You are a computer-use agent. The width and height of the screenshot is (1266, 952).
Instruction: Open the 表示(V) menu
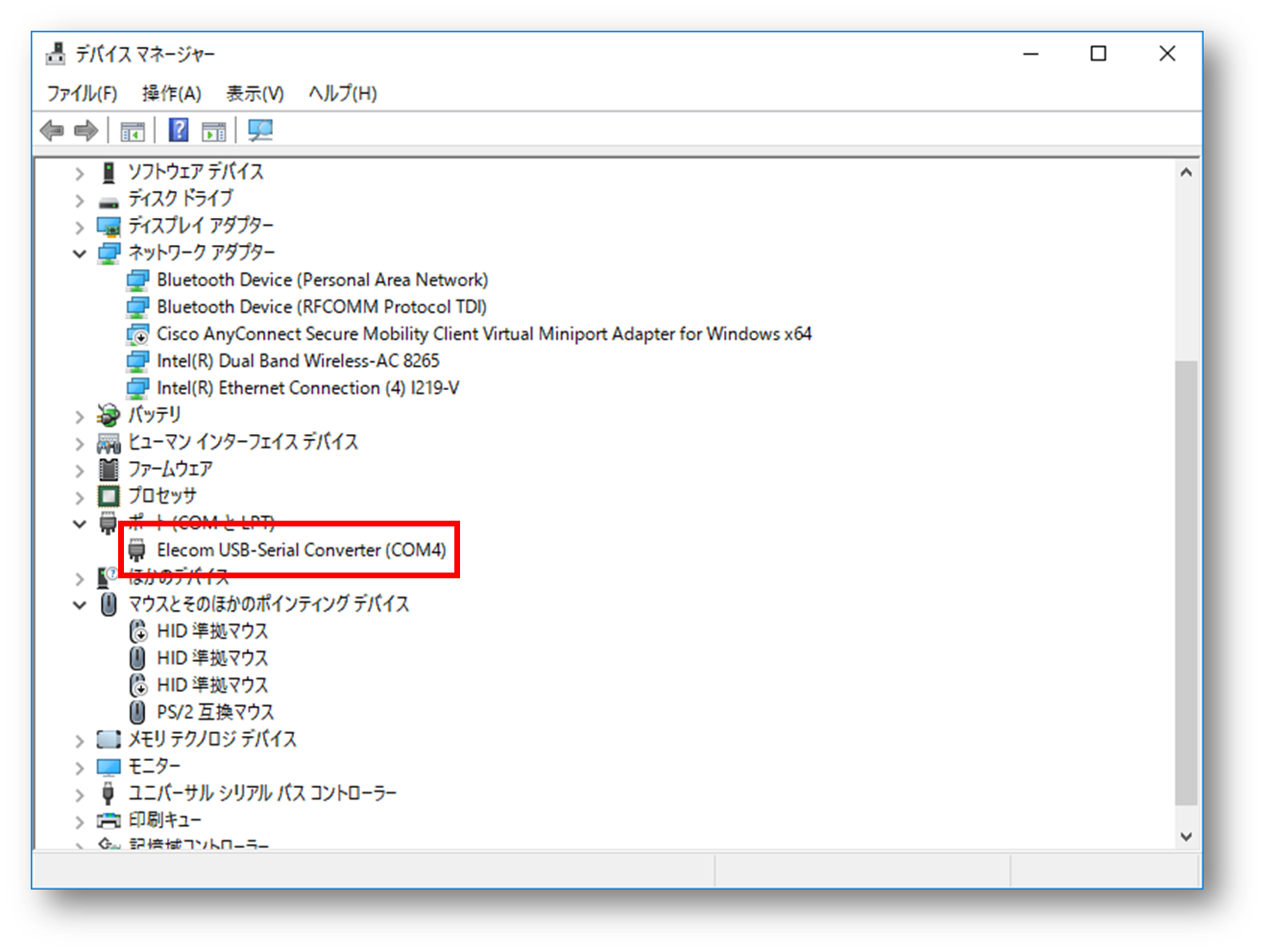(255, 93)
